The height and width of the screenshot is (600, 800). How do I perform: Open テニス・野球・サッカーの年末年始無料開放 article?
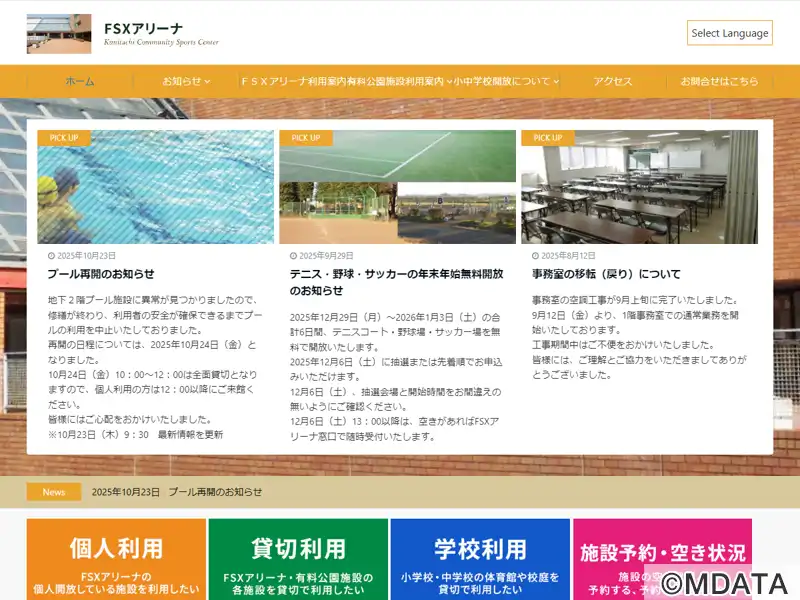click(396, 282)
